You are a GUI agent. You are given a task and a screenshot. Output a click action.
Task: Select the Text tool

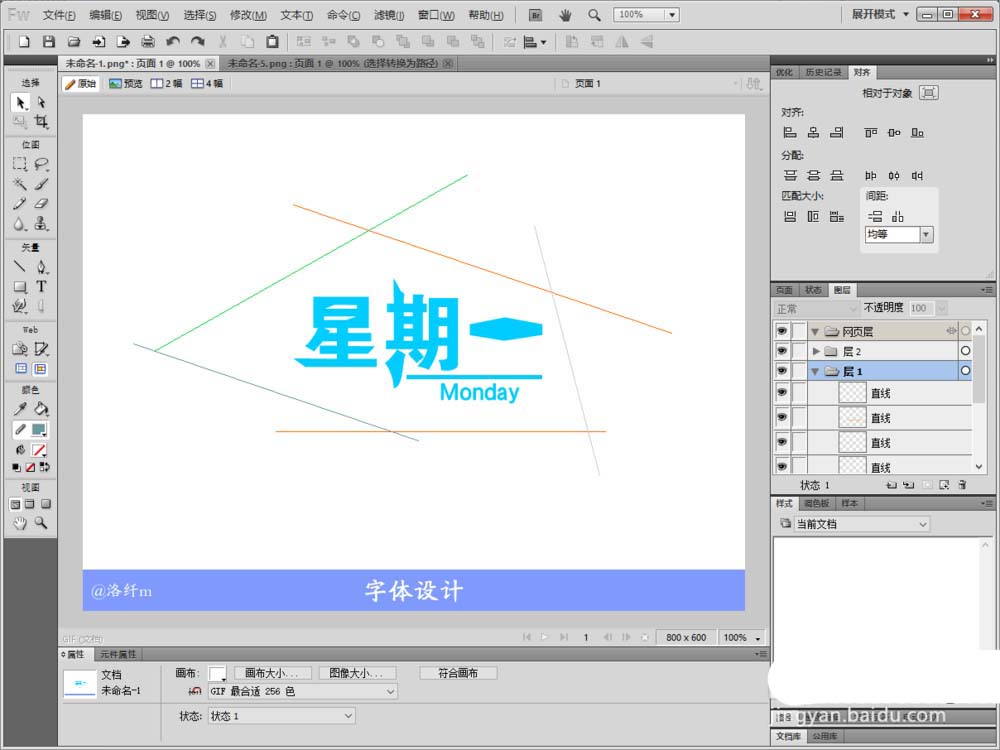[x=41, y=287]
